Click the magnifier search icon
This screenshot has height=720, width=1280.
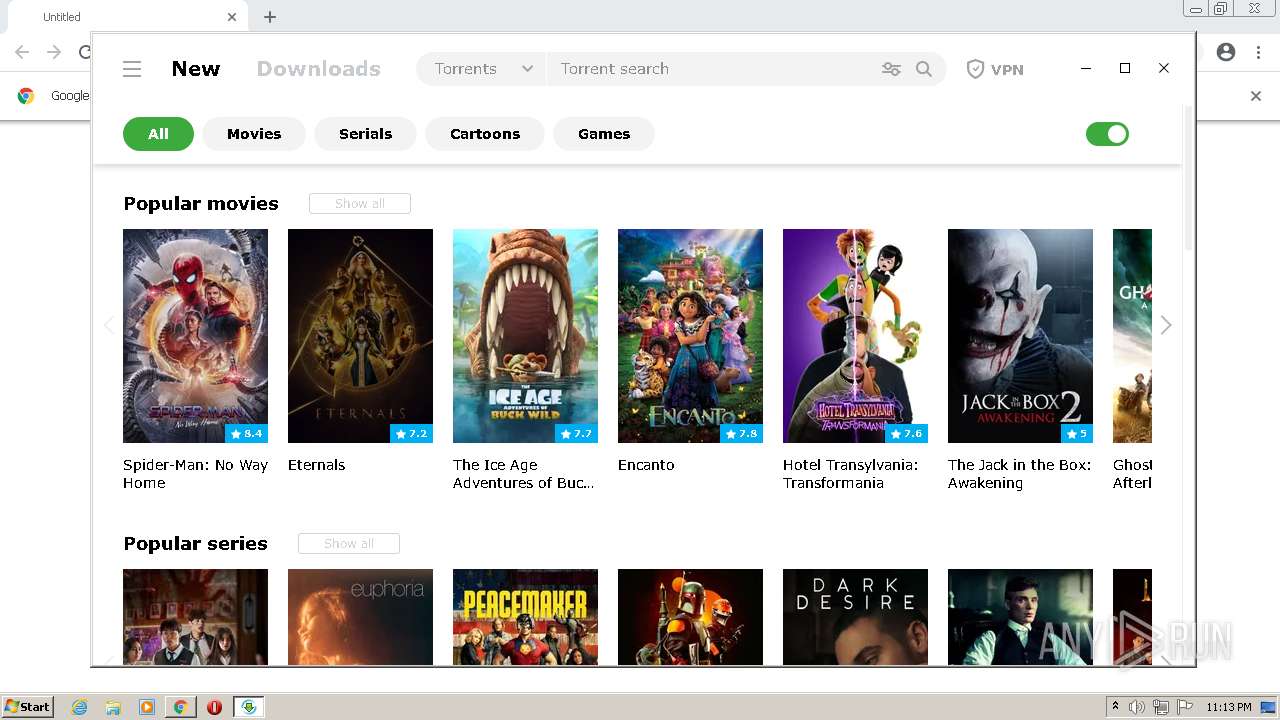coord(924,69)
